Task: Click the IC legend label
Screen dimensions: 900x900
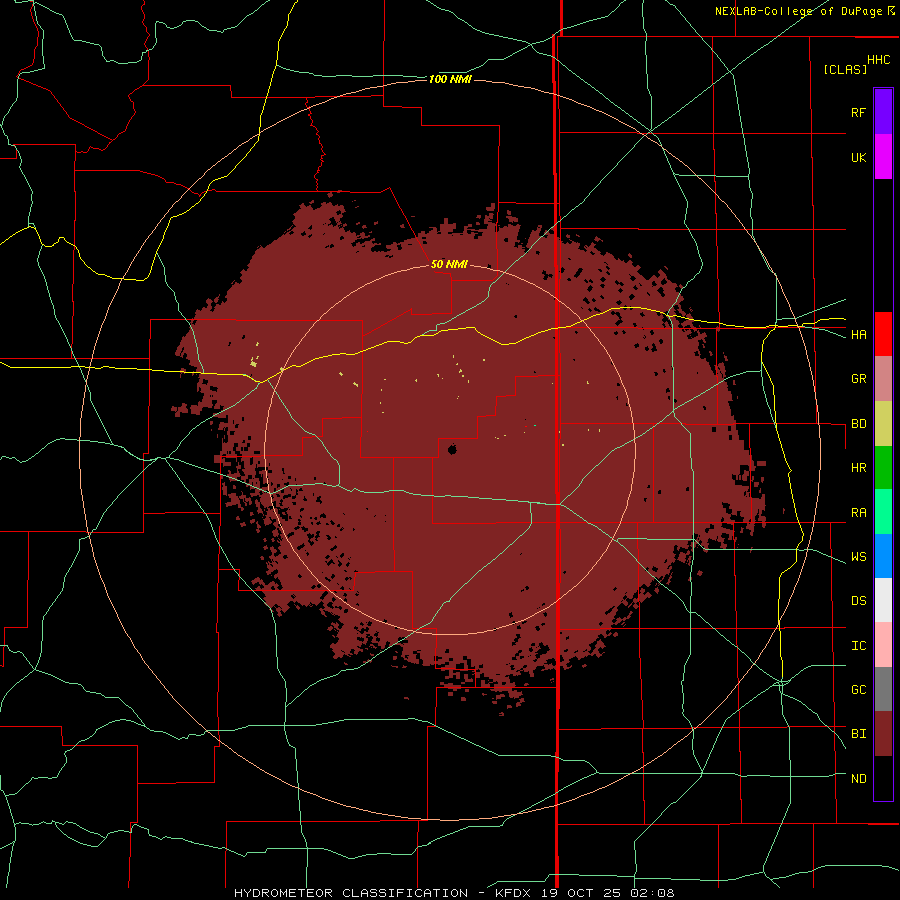Action: coord(859,646)
